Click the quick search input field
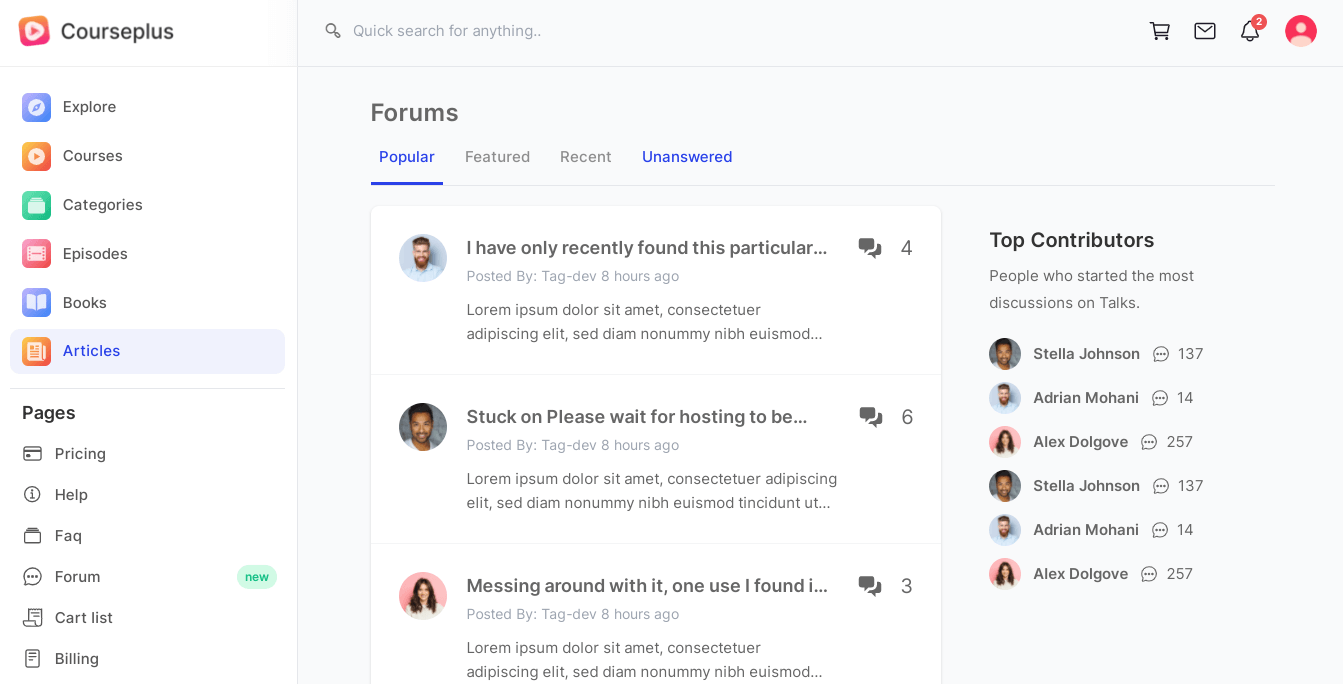1343x684 pixels. tap(600, 31)
